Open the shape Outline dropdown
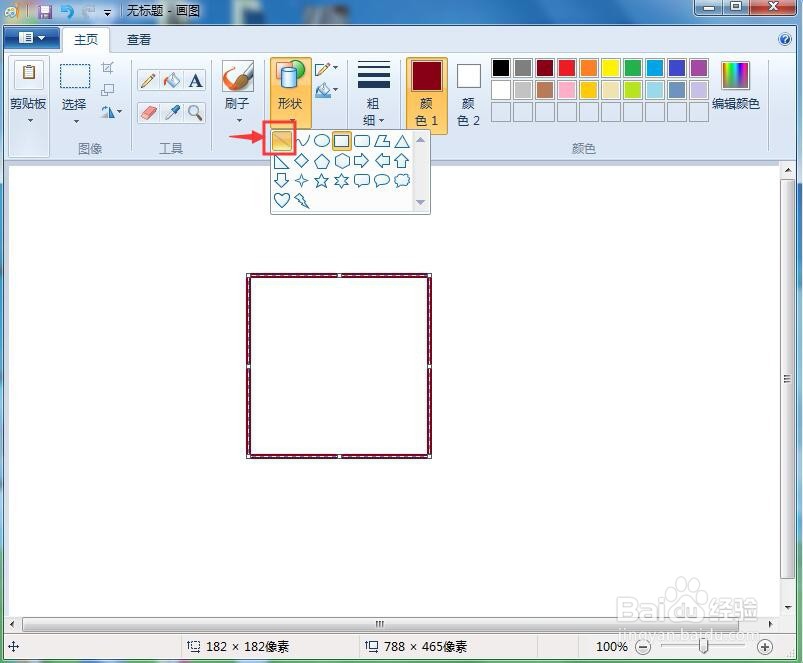This screenshot has width=803, height=663. (326, 69)
